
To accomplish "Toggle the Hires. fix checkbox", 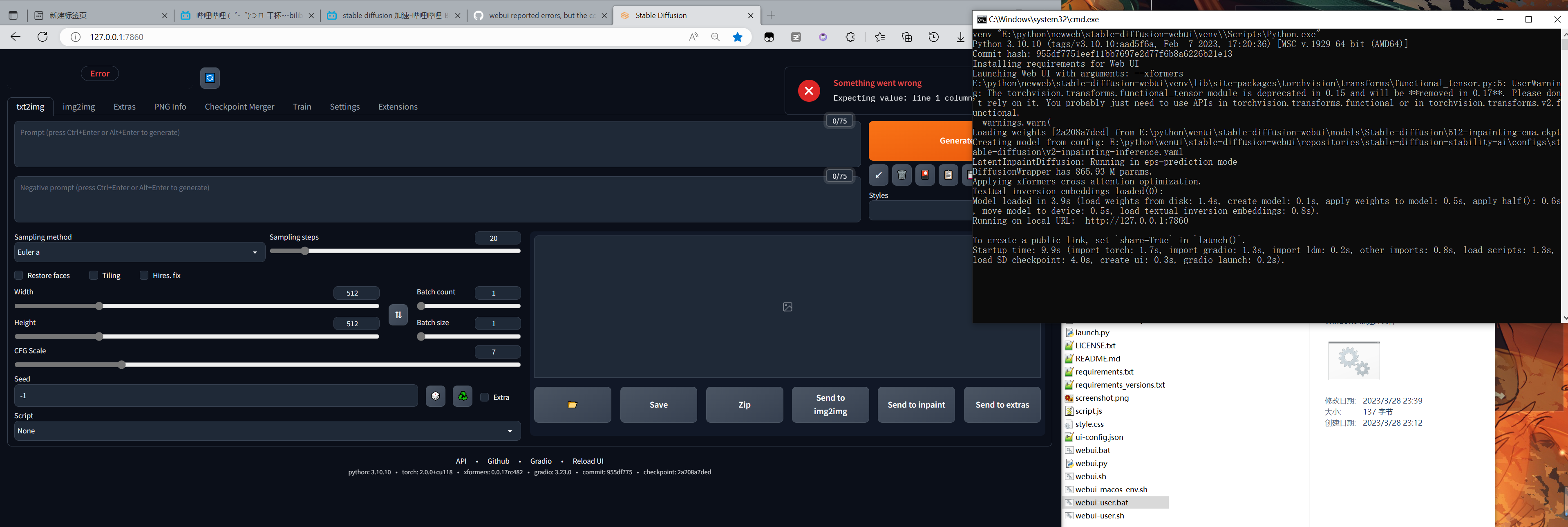I will tap(144, 276).
